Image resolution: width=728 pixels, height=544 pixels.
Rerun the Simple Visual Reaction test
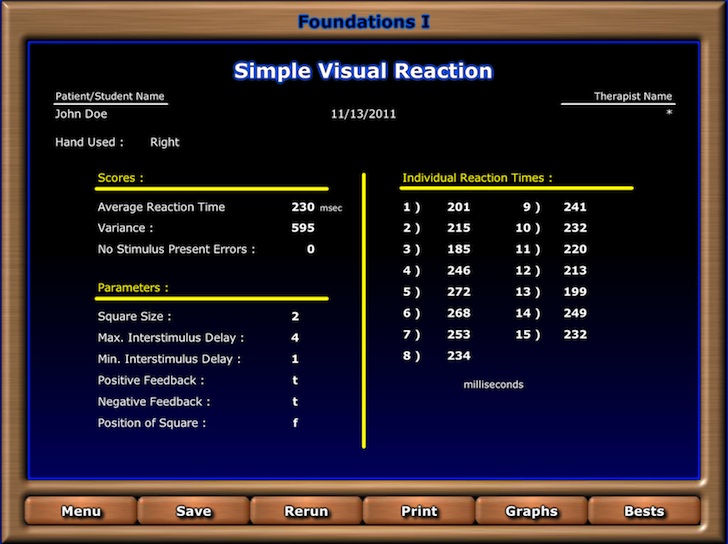coord(306,511)
